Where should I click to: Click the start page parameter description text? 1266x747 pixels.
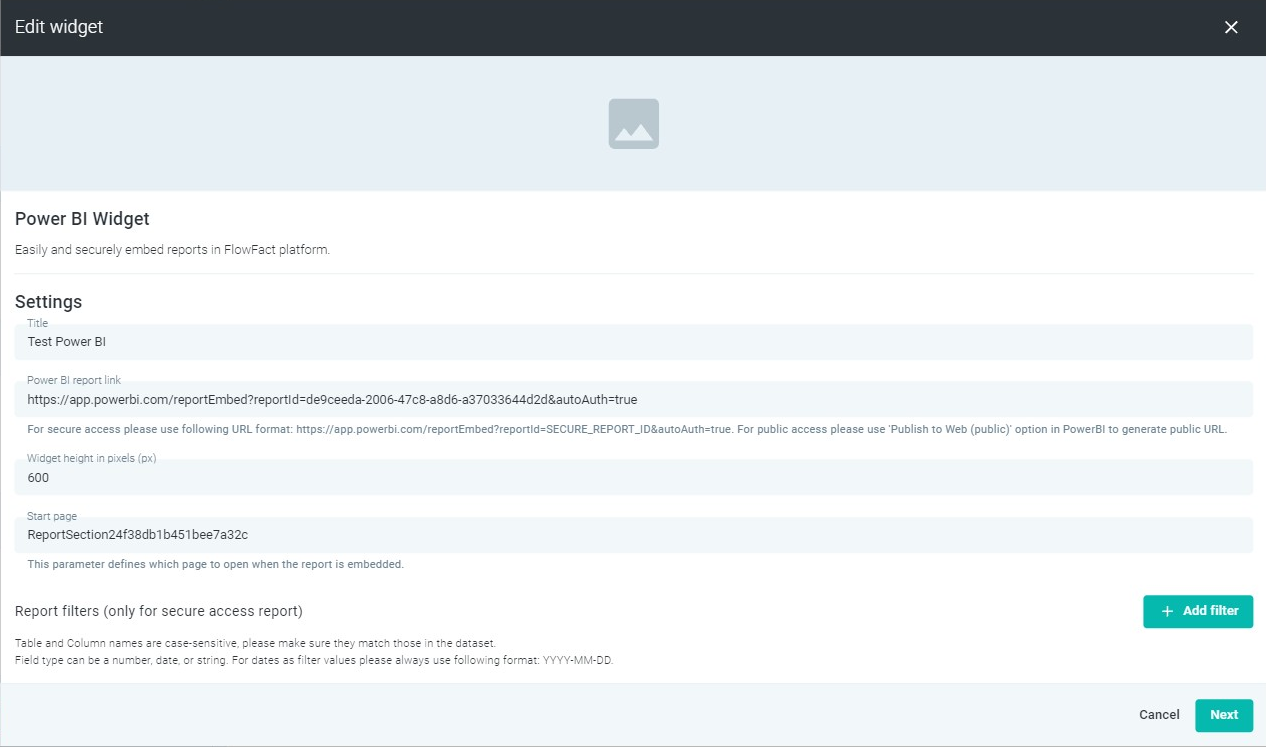pyautogui.click(x=216, y=565)
